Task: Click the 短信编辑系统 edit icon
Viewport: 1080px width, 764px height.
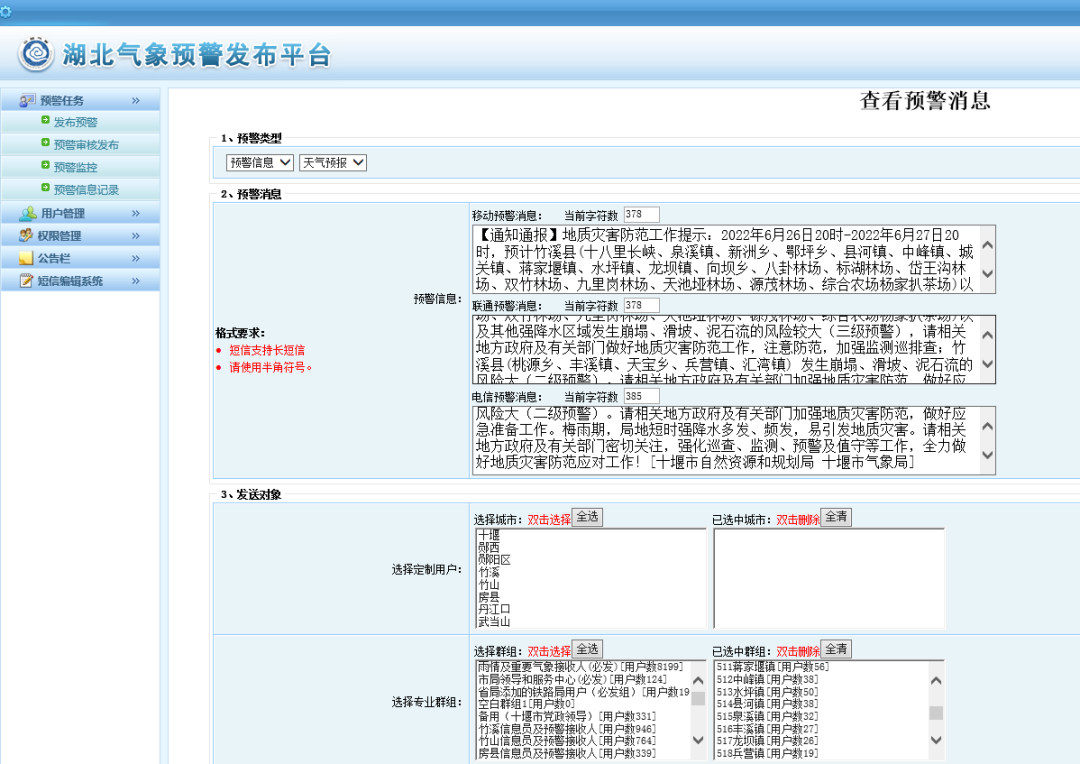Action: [x=27, y=281]
